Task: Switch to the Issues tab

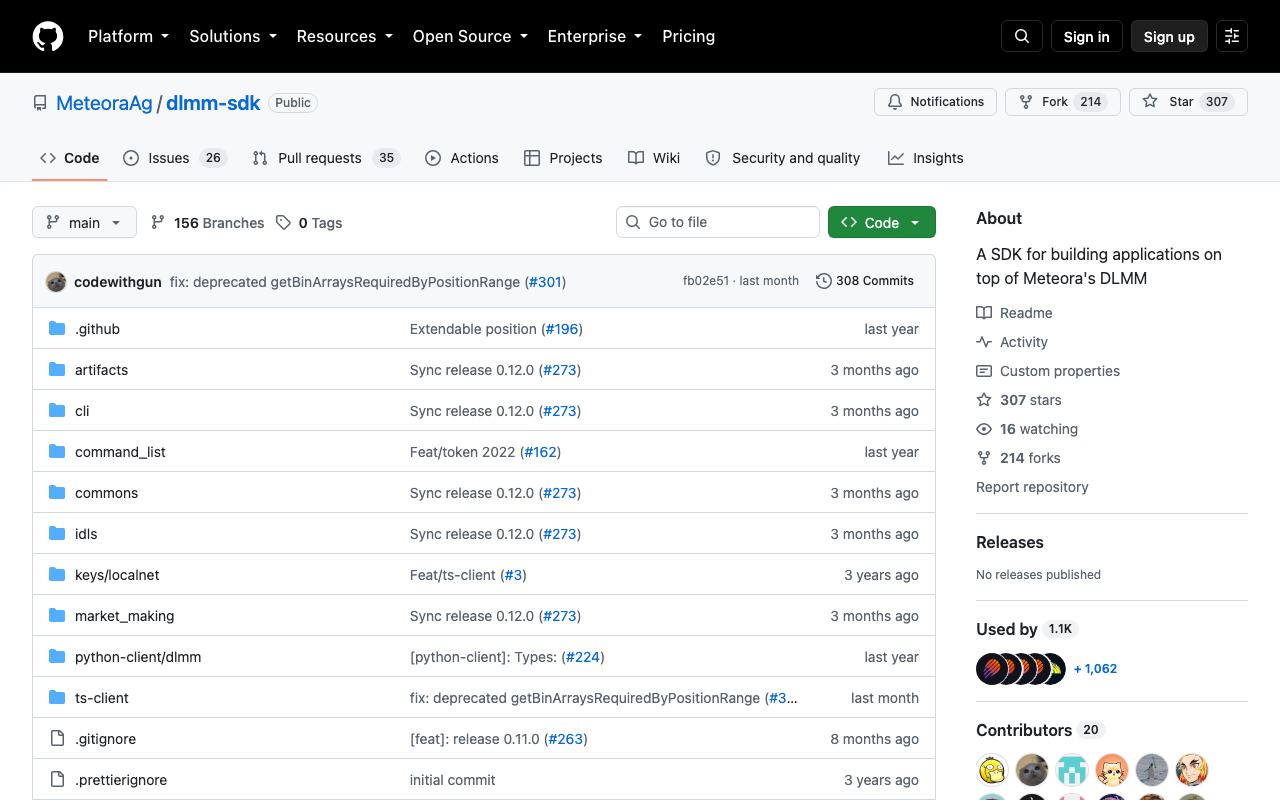Action: (x=175, y=158)
